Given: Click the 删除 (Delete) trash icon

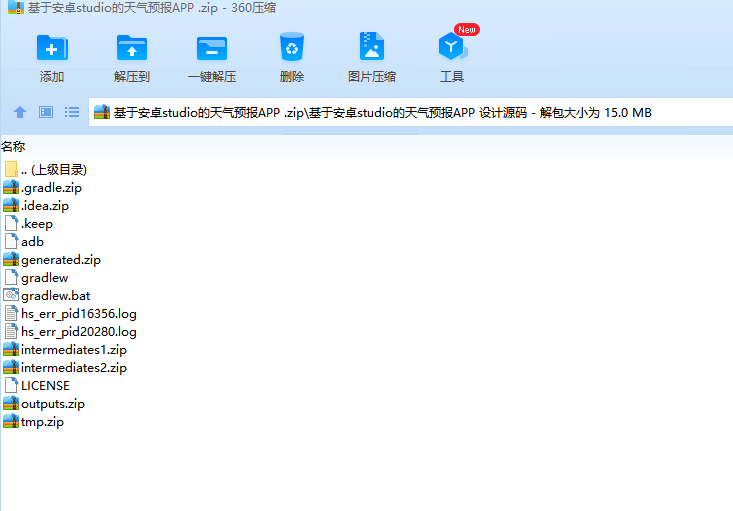Looking at the screenshot, I should point(292,46).
